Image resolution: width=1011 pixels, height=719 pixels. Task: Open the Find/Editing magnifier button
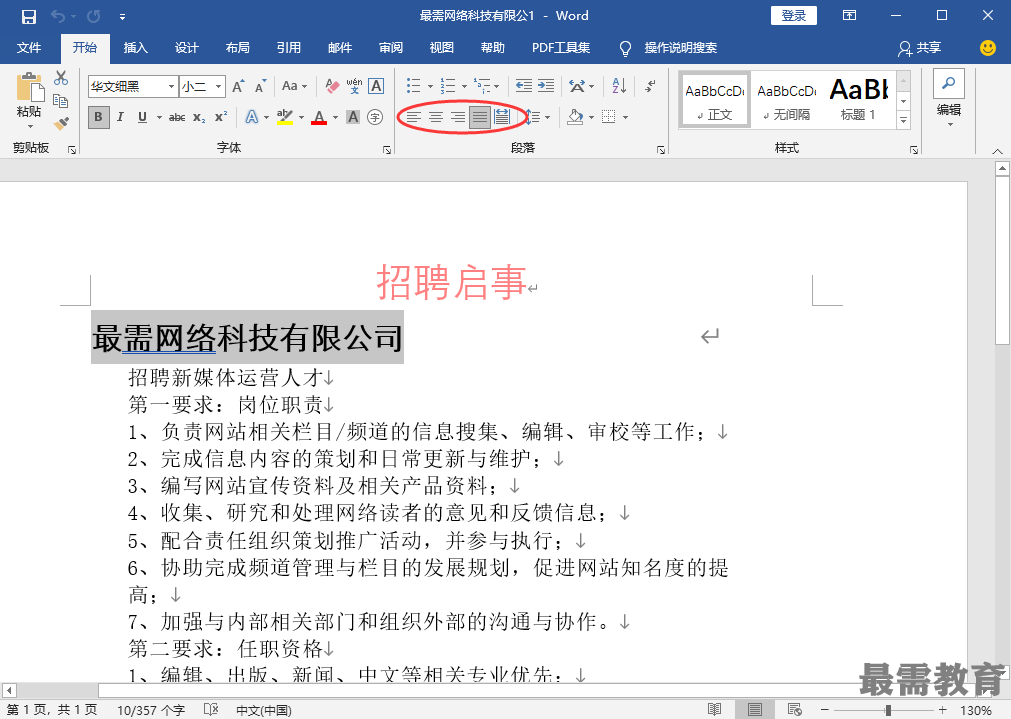[x=948, y=84]
